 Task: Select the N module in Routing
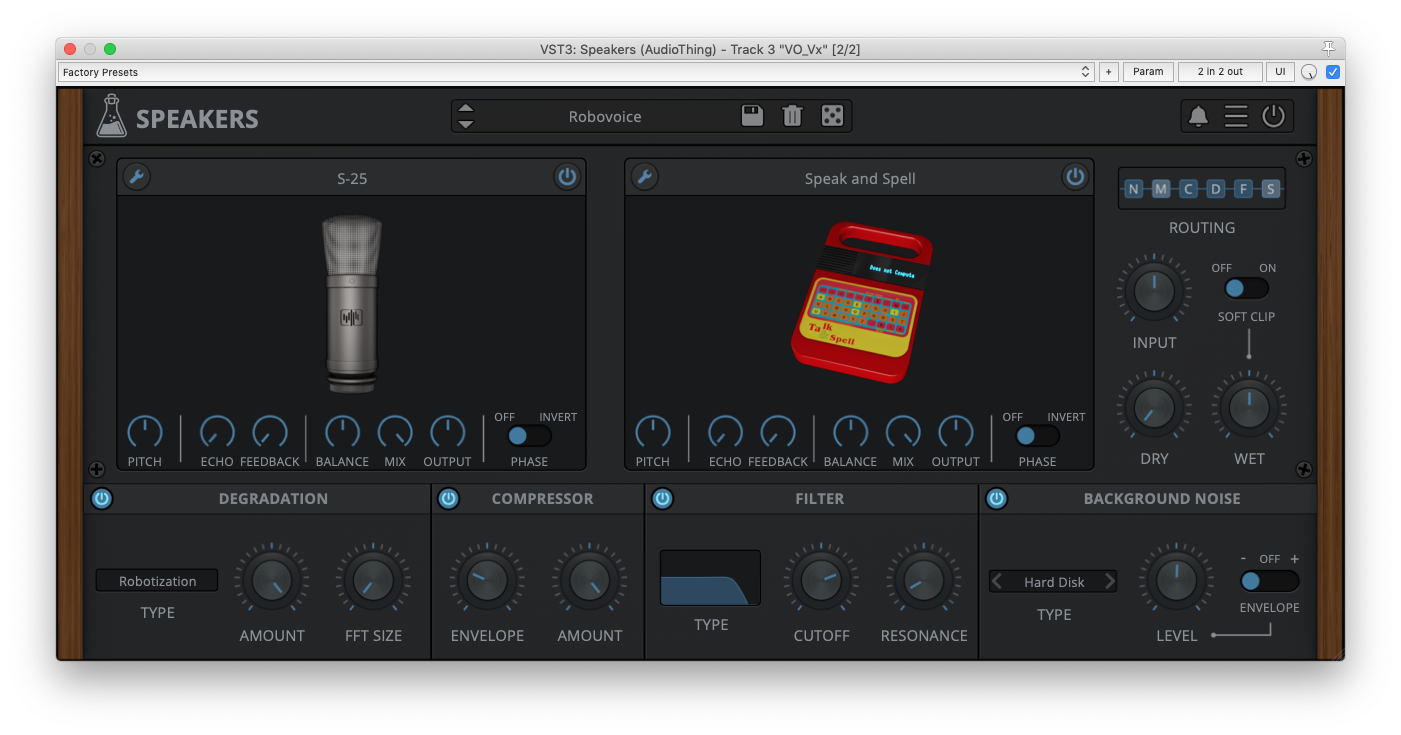[1133, 189]
